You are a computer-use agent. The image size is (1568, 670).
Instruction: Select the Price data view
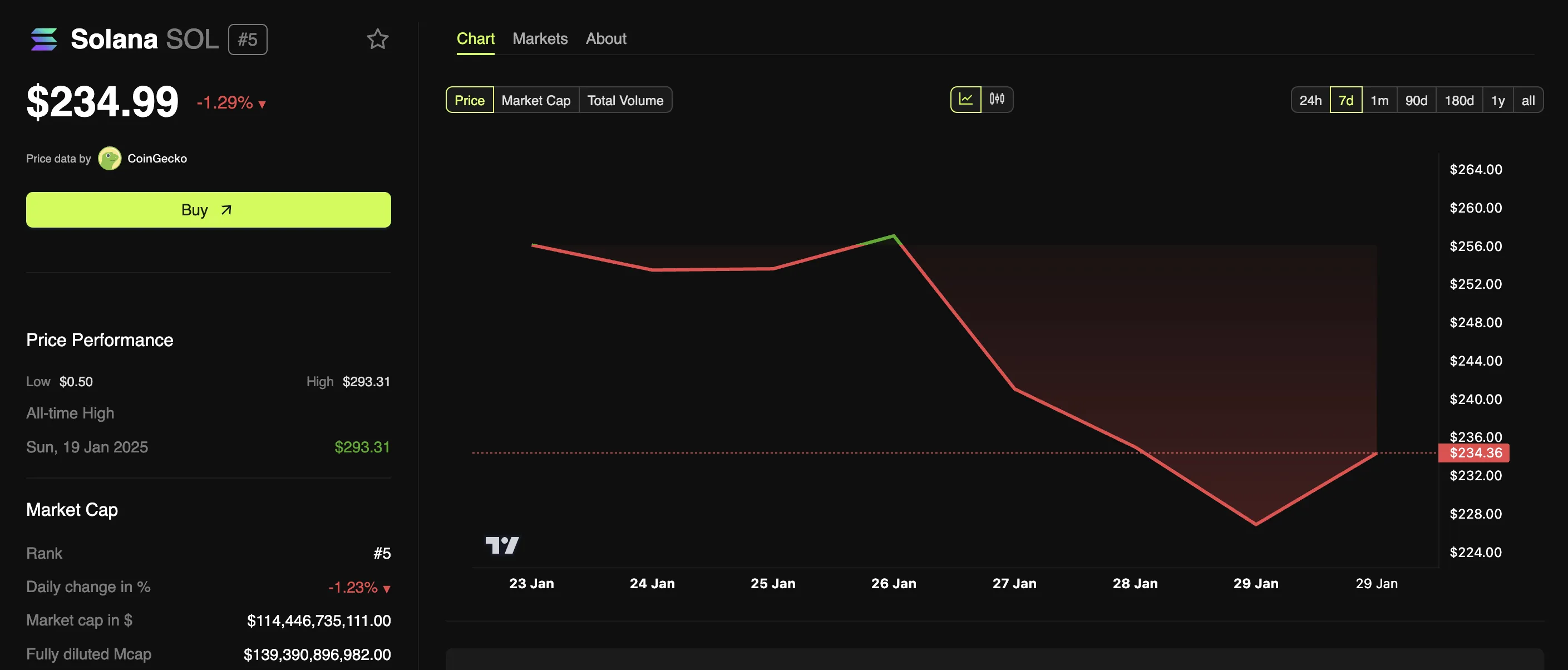[469, 100]
